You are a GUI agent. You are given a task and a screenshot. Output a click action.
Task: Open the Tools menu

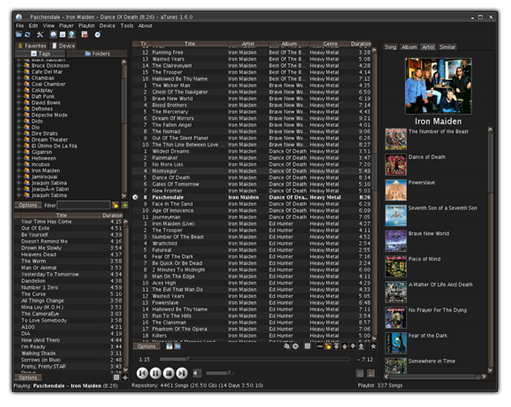point(127,26)
